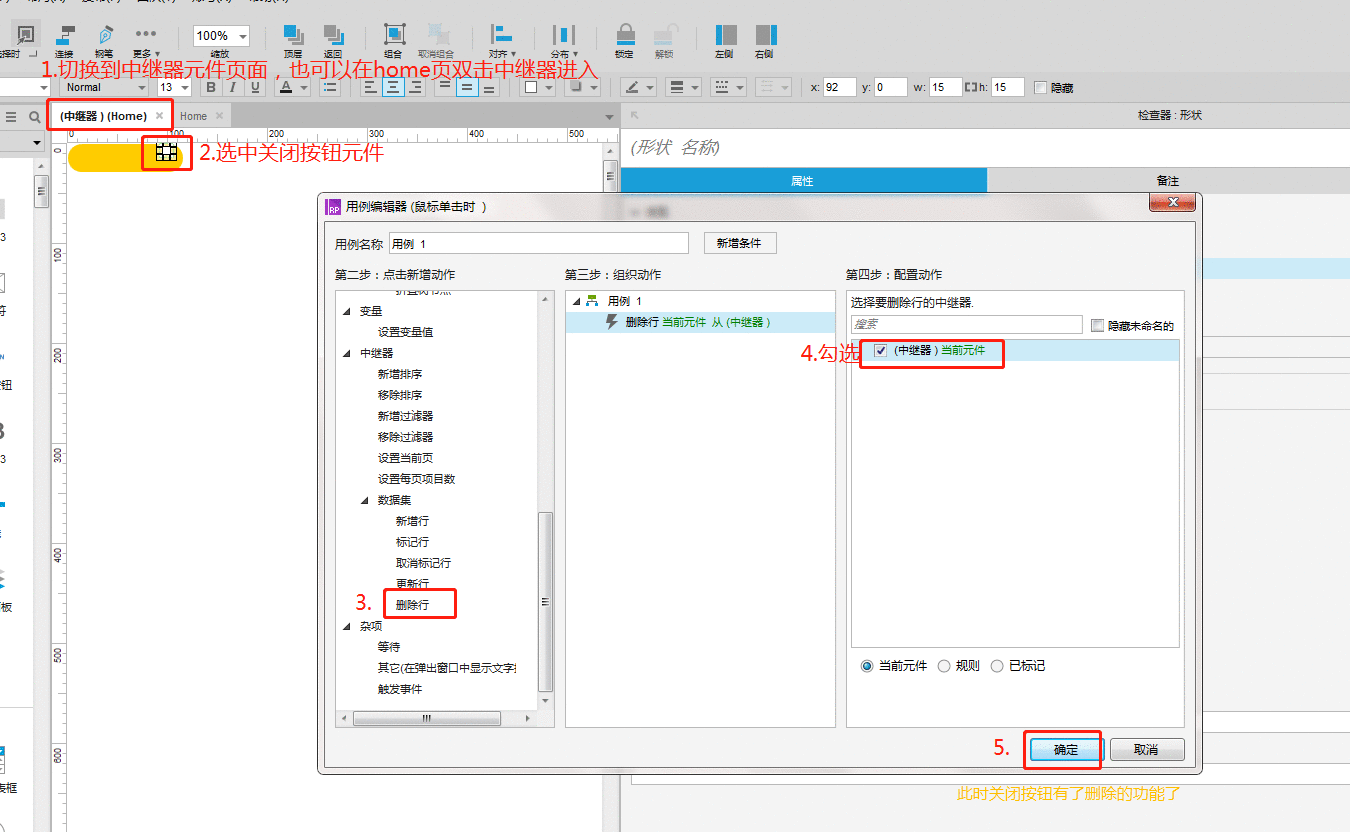Toggle the 隐藏未命名的 checkbox
Screen dimensions: 1350x832
click(1098, 325)
